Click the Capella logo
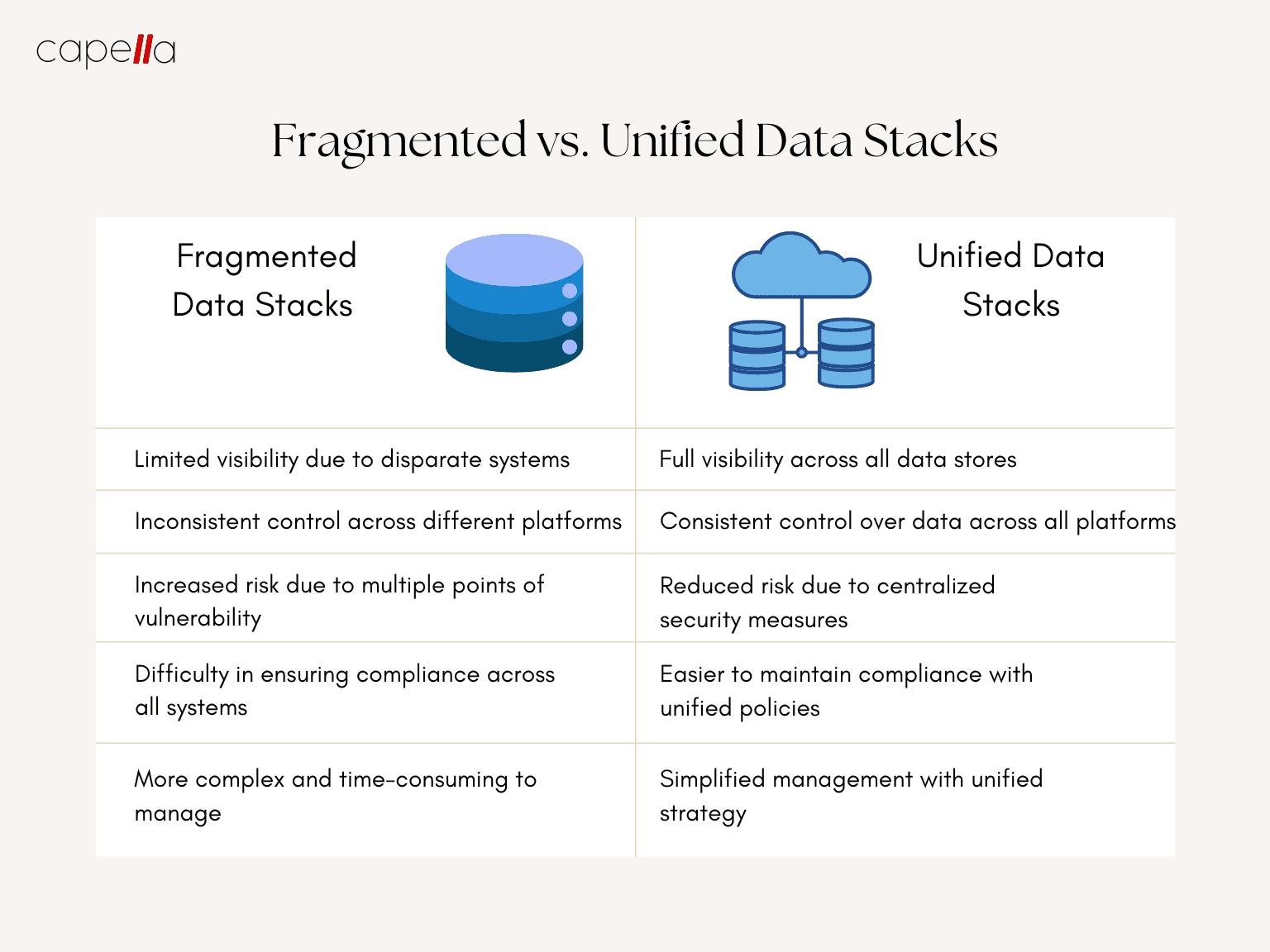Image resolution: width=1270 pixels, height=952 pixels. (106, 51)
